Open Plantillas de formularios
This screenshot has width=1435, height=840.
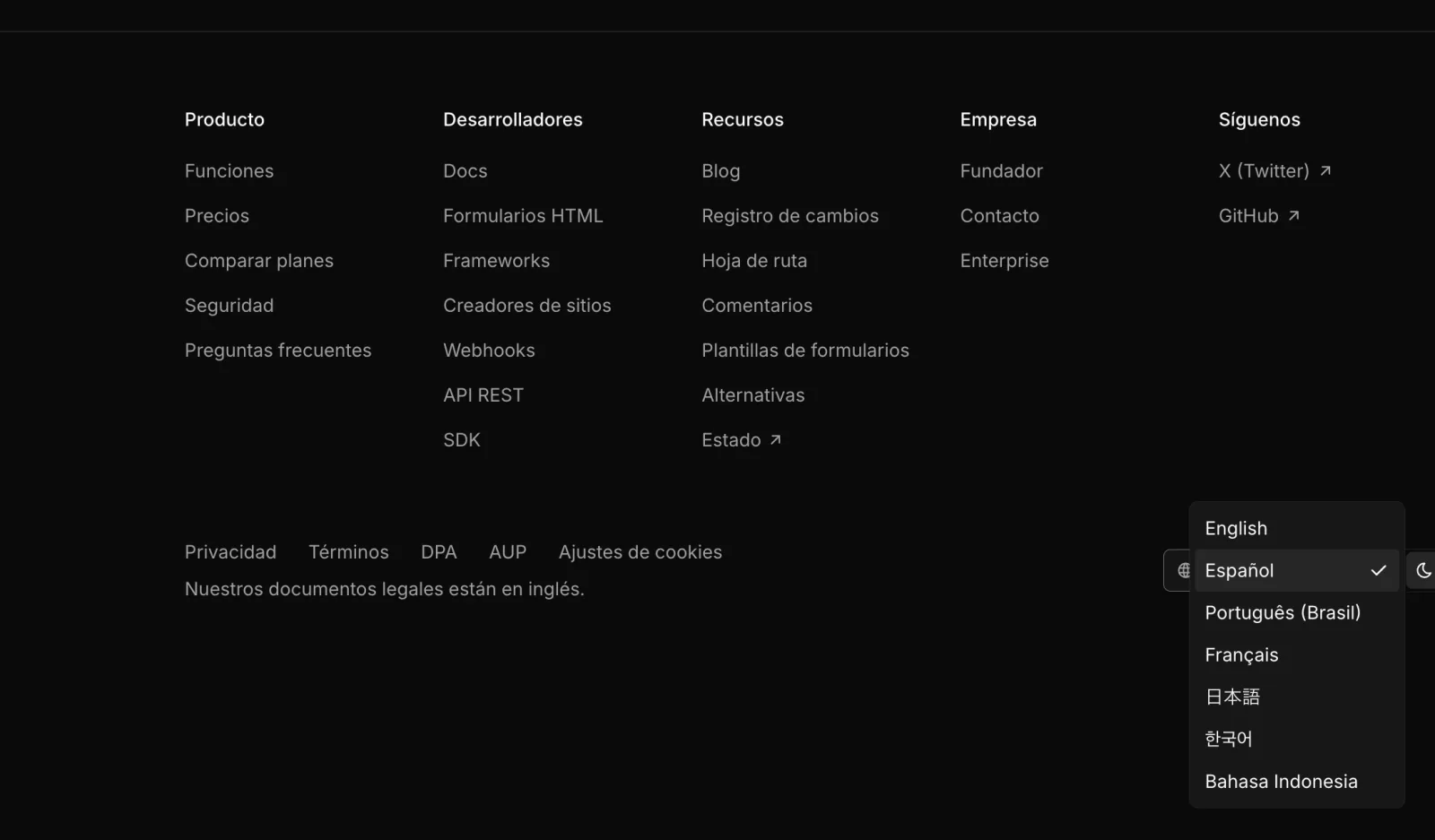tap(805, 350)
